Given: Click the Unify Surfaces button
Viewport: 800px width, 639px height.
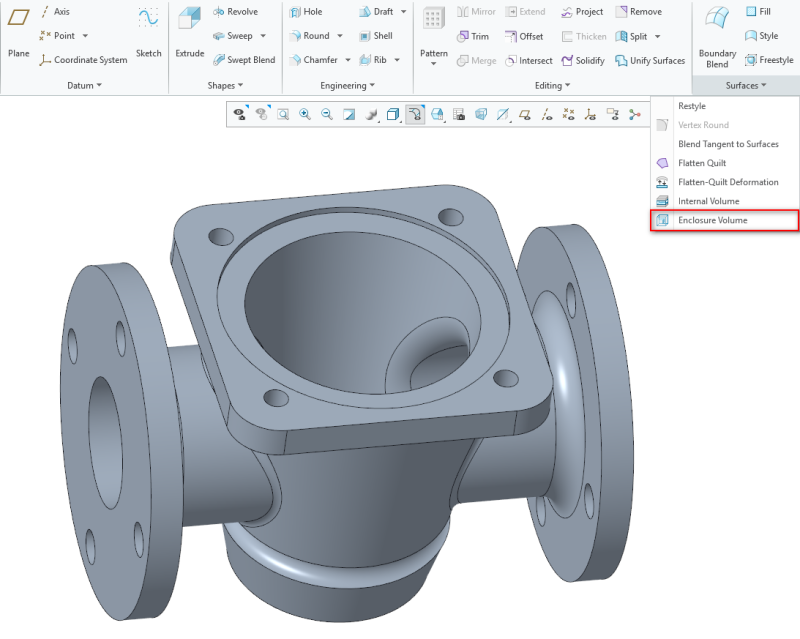Looking at the screenshot, I should (649, 60).
